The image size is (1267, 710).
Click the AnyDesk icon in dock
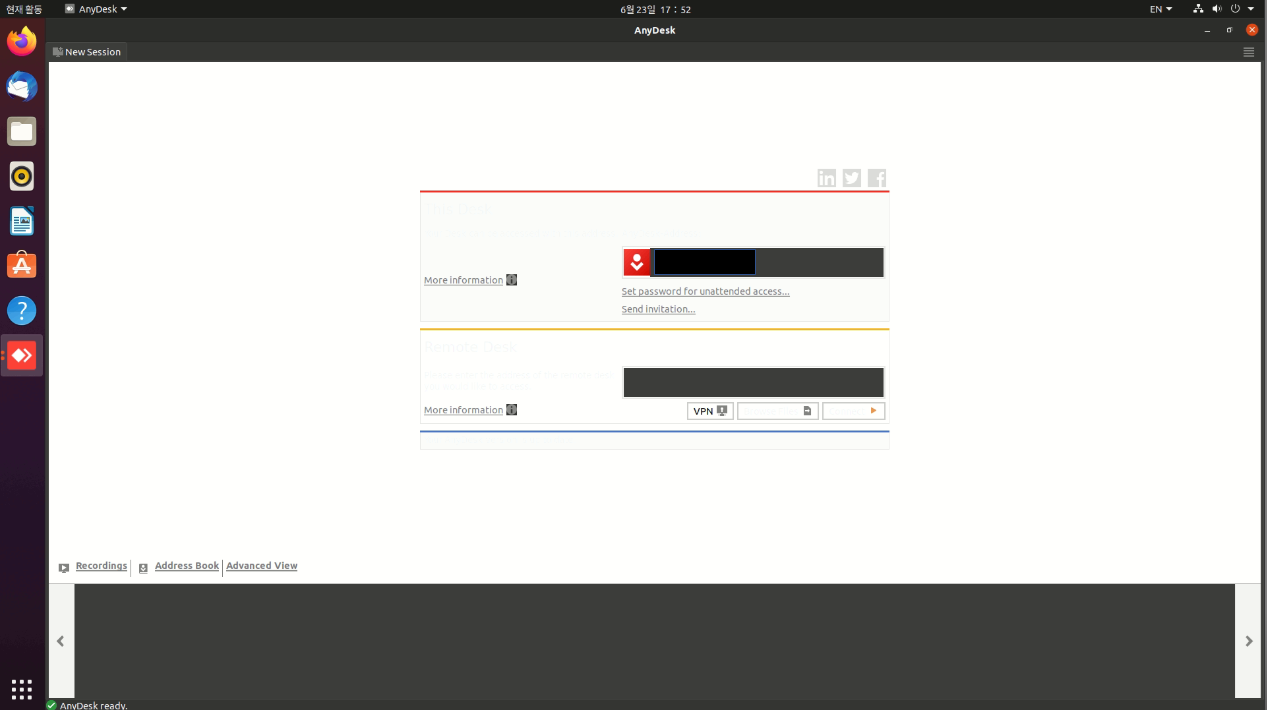coord(22,355)
